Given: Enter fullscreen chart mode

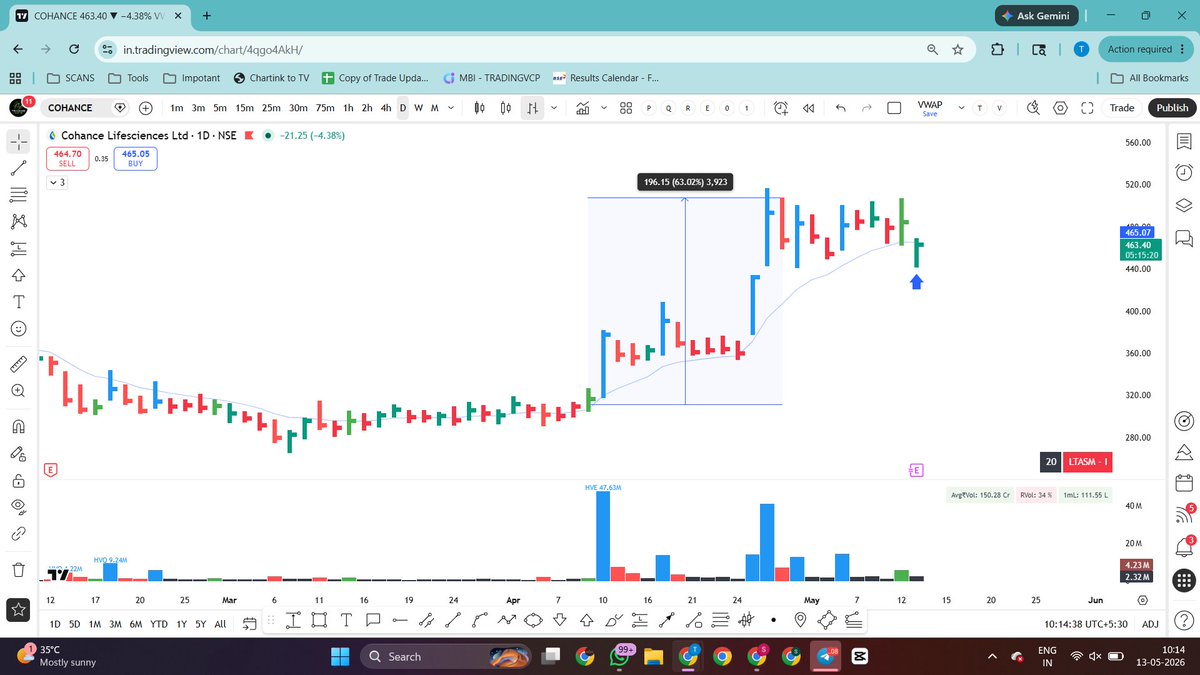Looking at the screenshot, I should coord(1087,108).
